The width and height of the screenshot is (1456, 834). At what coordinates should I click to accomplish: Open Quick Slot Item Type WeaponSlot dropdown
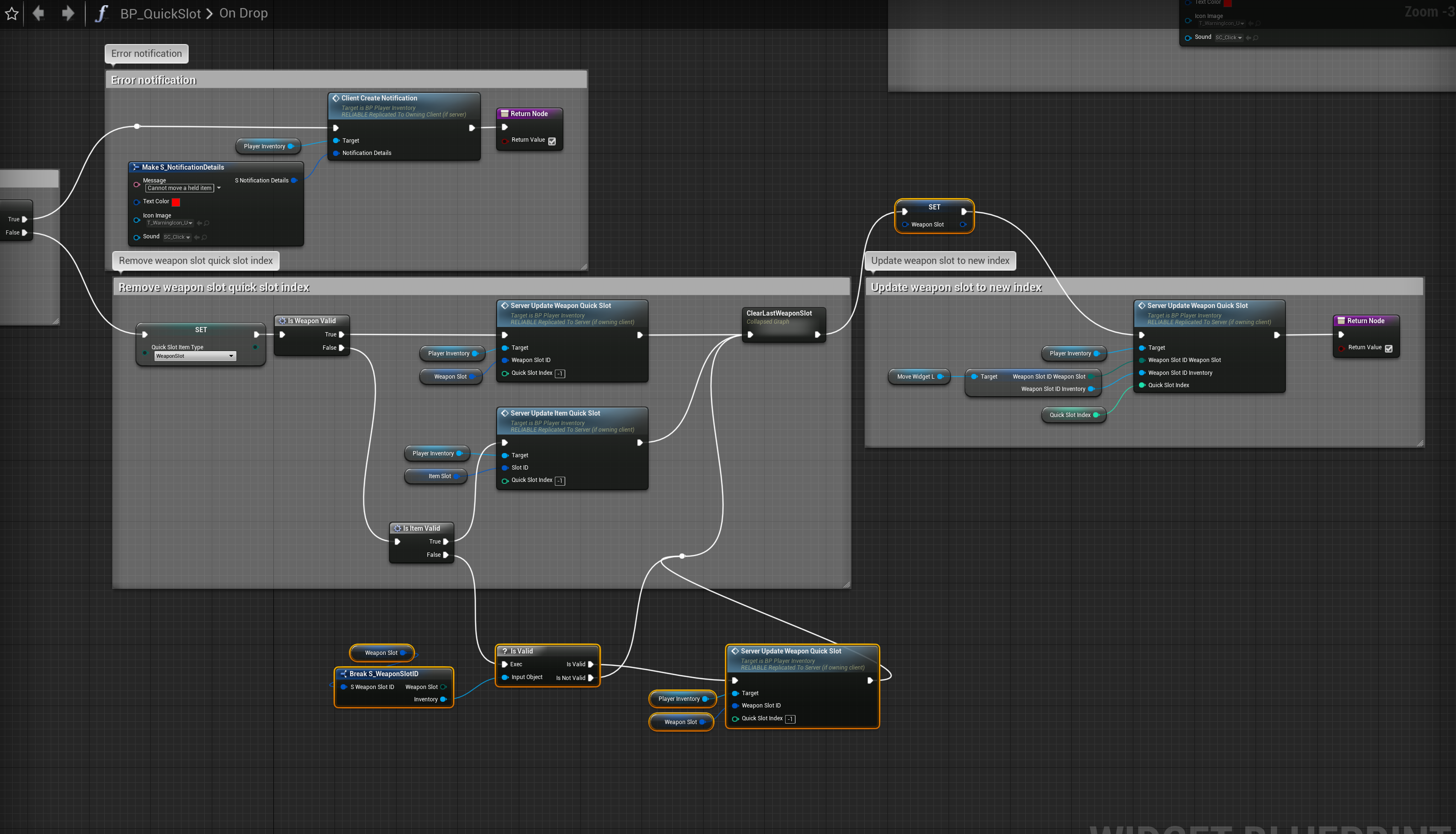pos(195,356)
